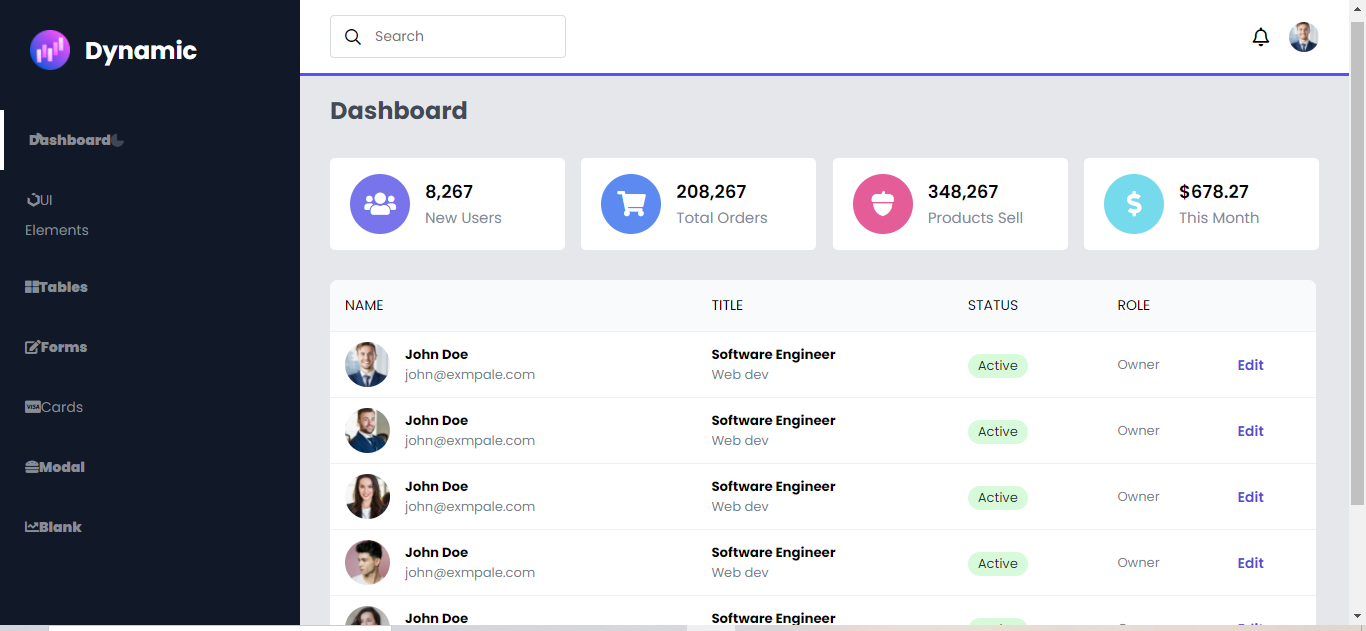
Task: Click the New Users people icon
Action: (380, 204)
